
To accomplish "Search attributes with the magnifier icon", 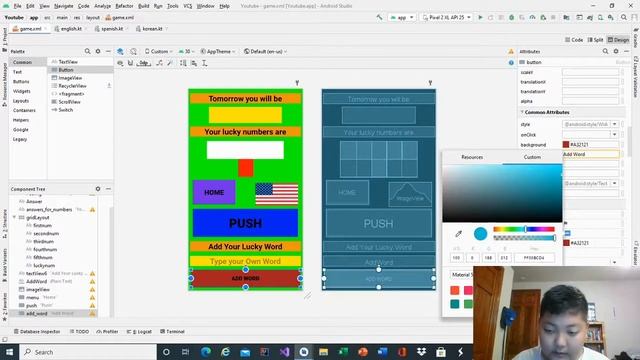I will [x=605, y=51].
